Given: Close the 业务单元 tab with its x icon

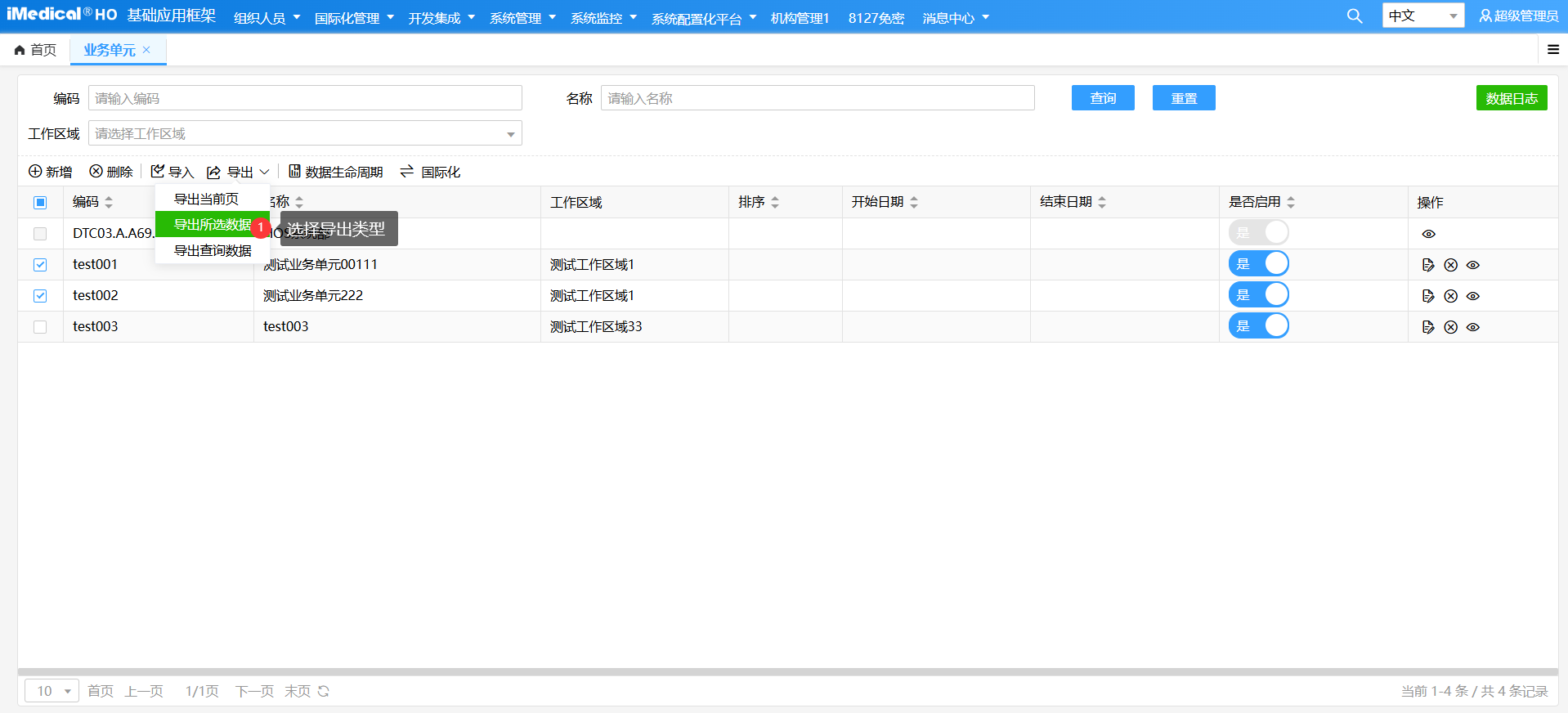Looking at the screenshot, I should [x=146, y=50].
